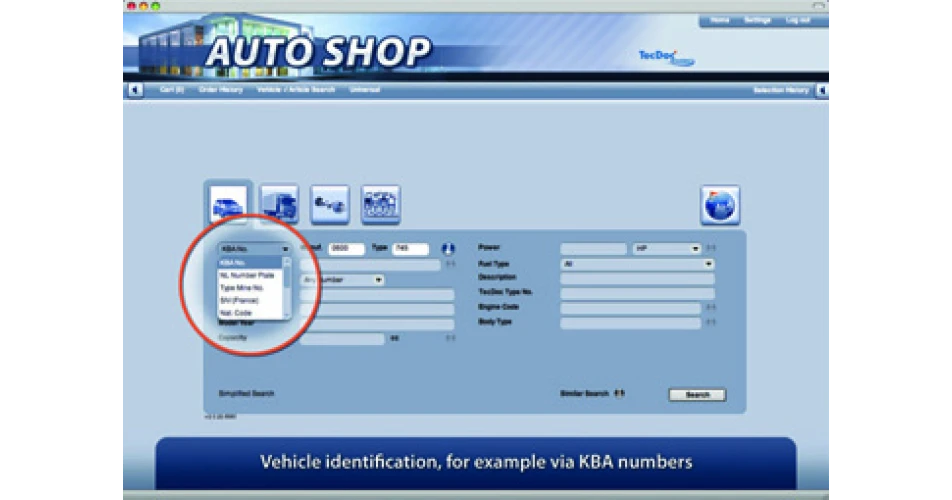Click the Search button
The image size is (952, 500).
(697, 394)
